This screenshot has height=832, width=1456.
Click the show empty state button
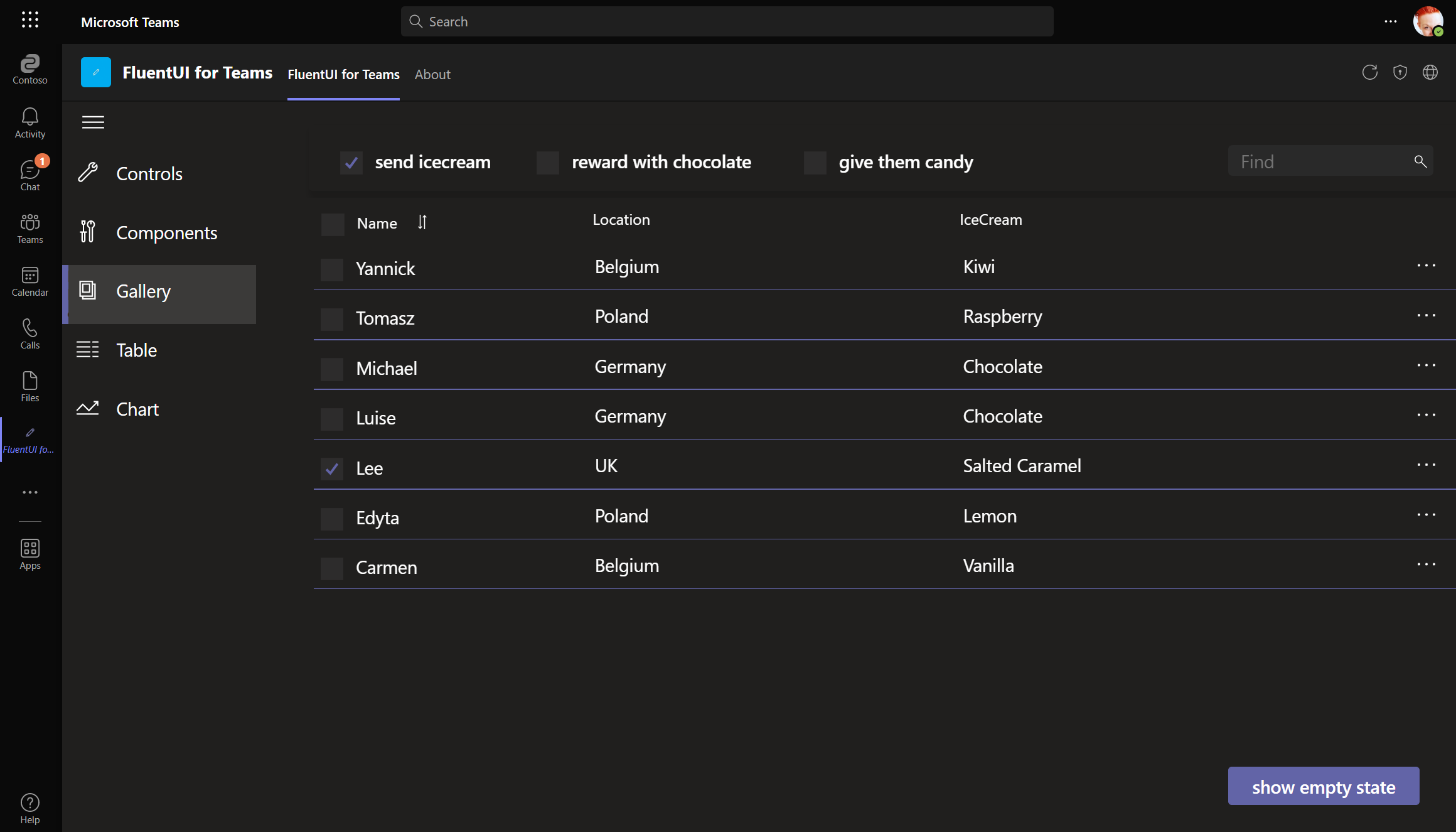click(x=1323, y=786)
